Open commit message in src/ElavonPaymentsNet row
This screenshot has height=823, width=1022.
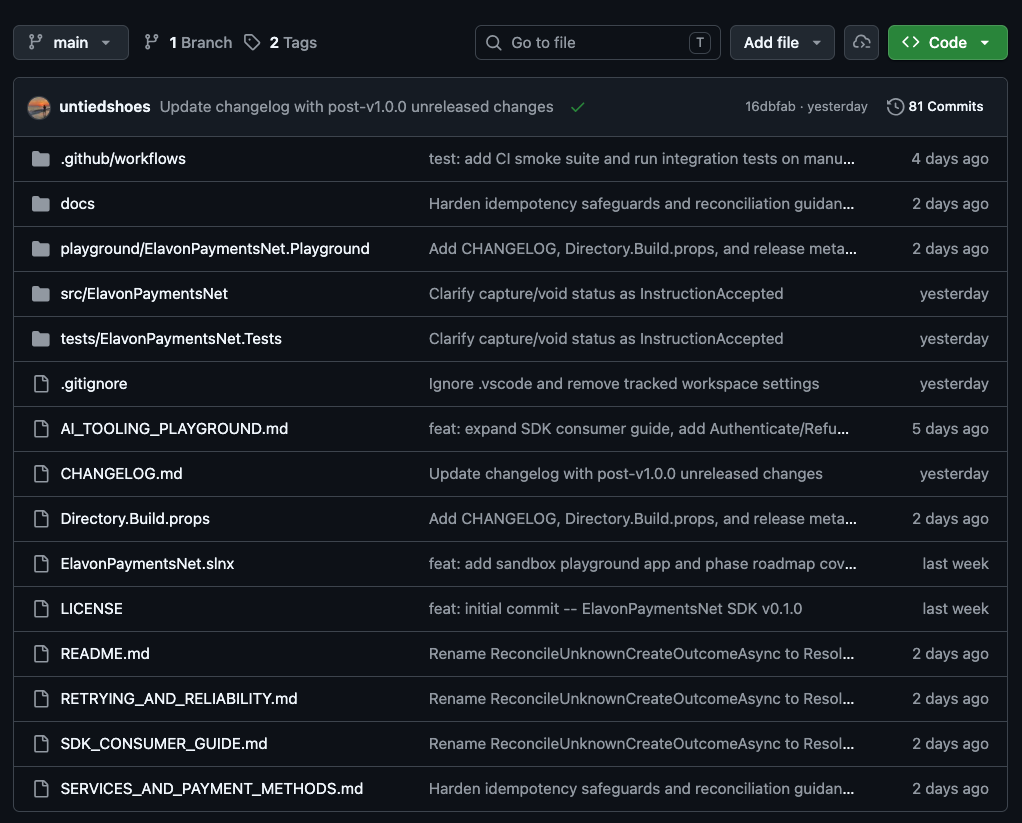pos(606,293)
